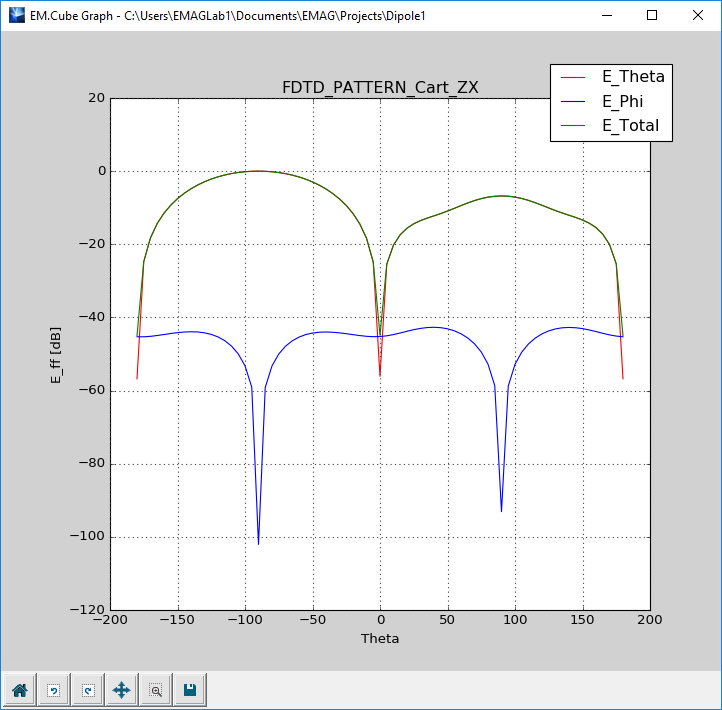Image resolution: width=722 pixels, height=710 pixels.
Task: Maximize the EM.Cube Graph window
Action: pos(652,16)
